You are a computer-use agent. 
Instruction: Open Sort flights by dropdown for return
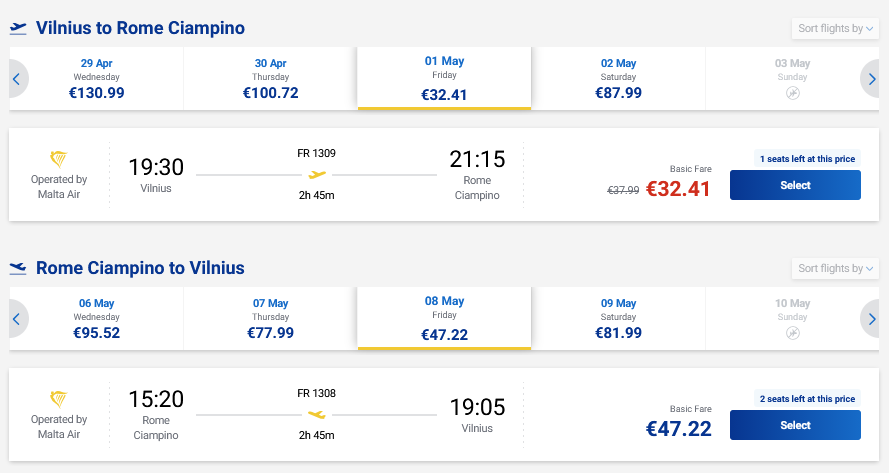click(x=835, y=269)
